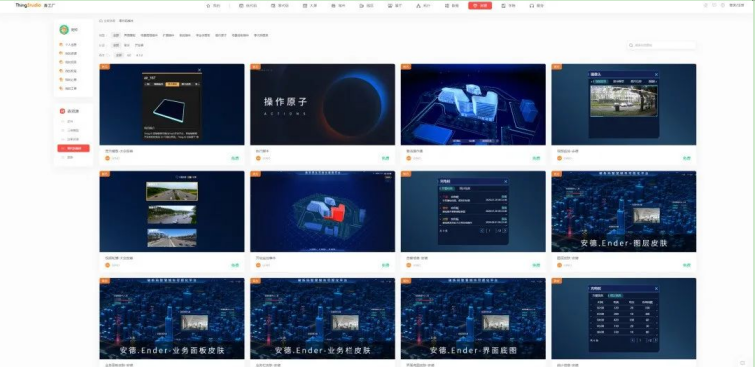
Task: Open the 安德.Ender-界面底图 card
Action: [473, 318]
